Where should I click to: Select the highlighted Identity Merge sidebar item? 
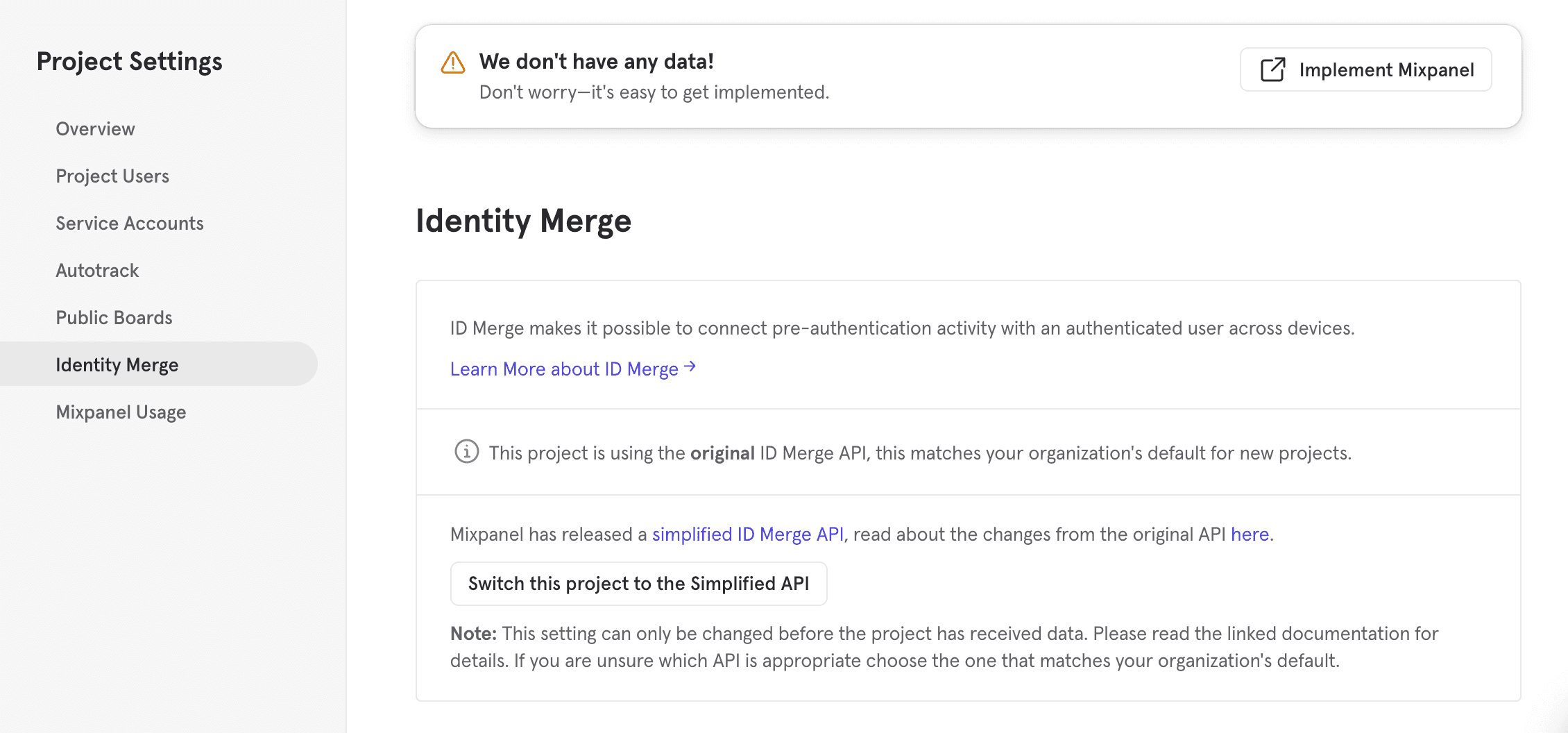click(x=117, y=365)
